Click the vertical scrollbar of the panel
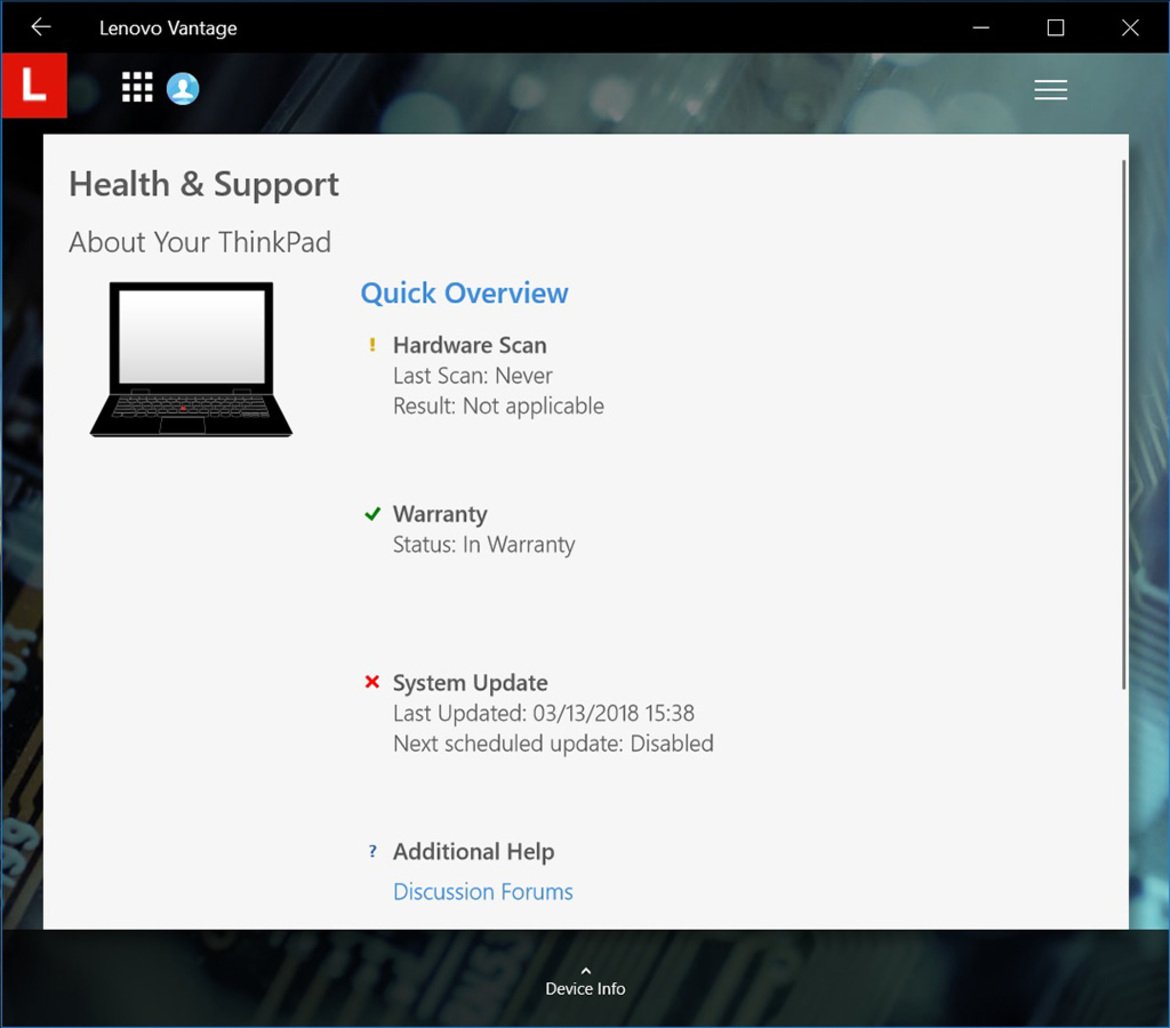The height and width of the screenshot is (1028, 1170). click(x=1124, y=424)
